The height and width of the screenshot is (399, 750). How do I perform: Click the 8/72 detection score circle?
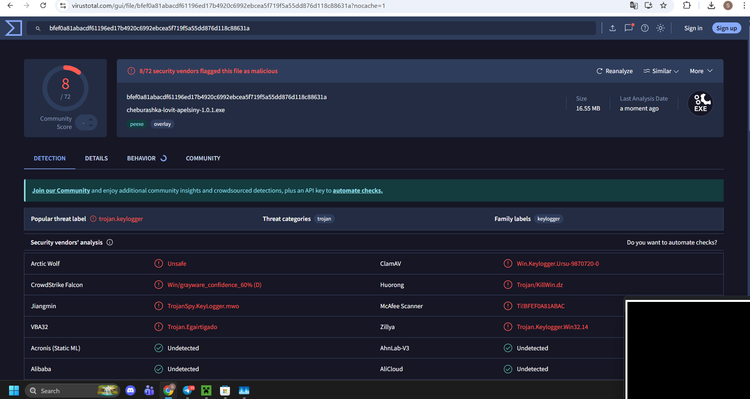[66, 89]
